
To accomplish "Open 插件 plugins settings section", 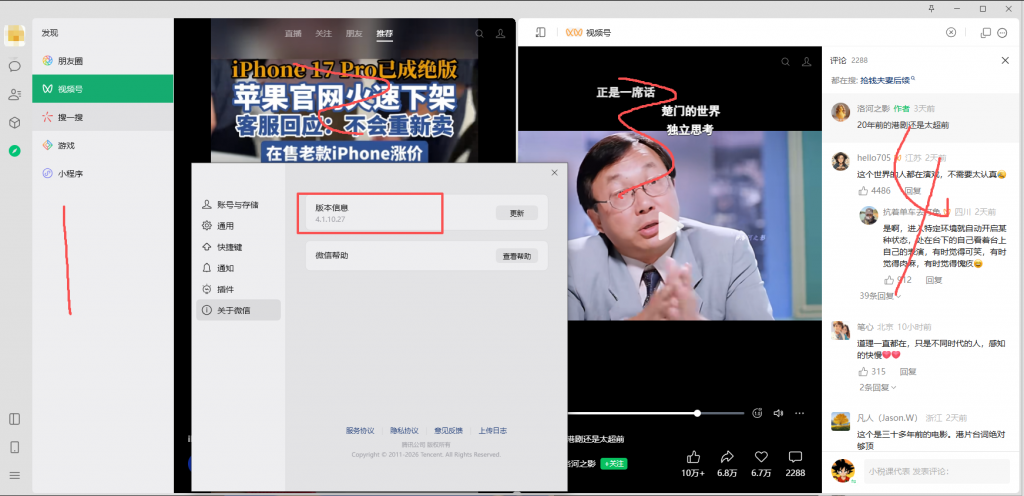I will pyautogui.click(x=238, y=289).
